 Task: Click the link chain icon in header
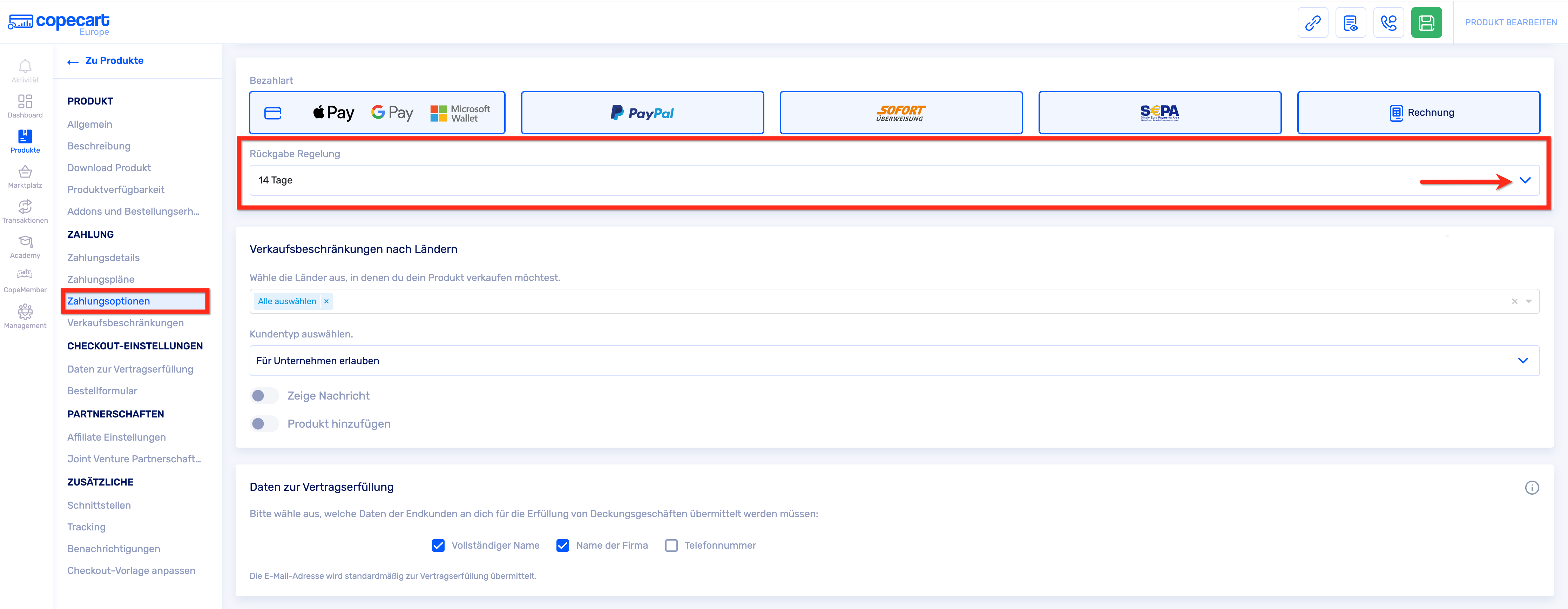[x=1312, y=23]
